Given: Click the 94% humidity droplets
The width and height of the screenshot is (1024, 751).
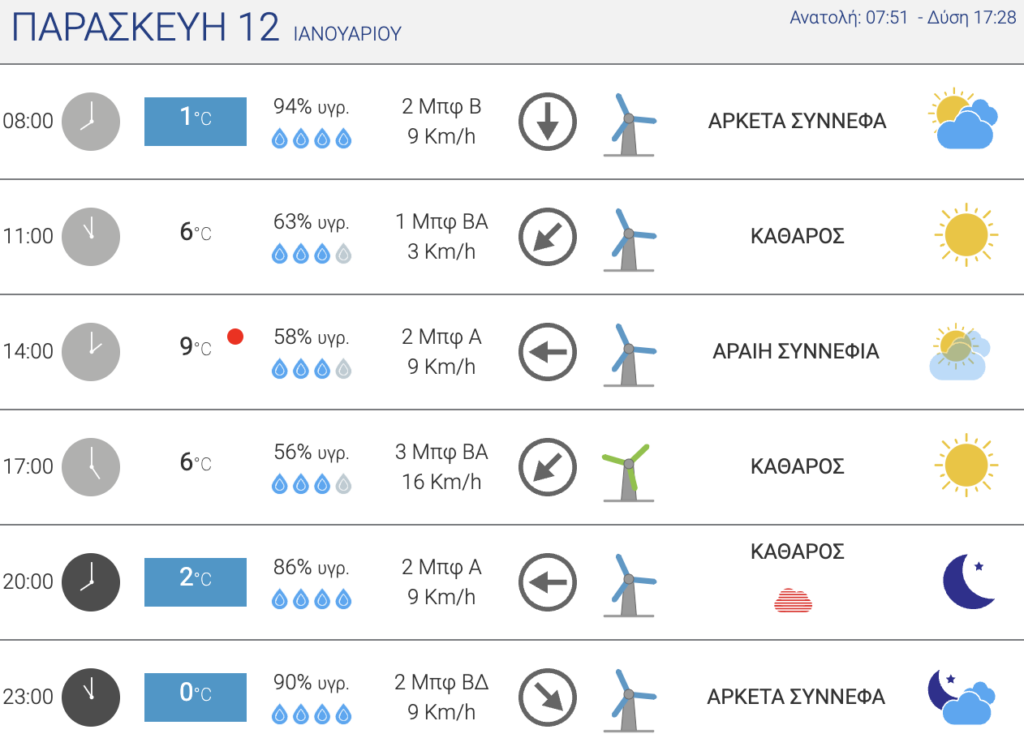Looking at the screenshot, I should 312,138.
